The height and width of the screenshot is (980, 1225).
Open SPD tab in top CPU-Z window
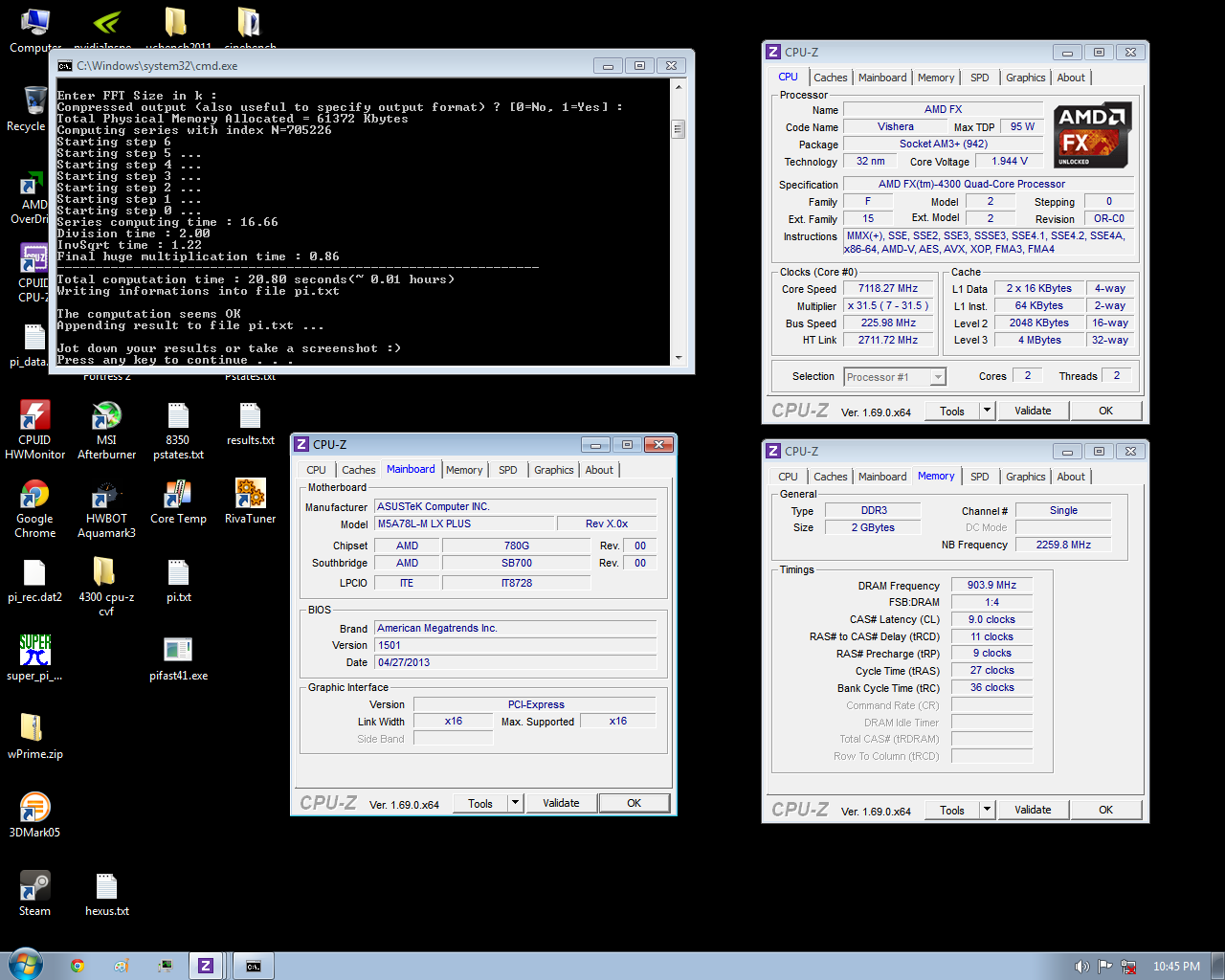(980, 78)
